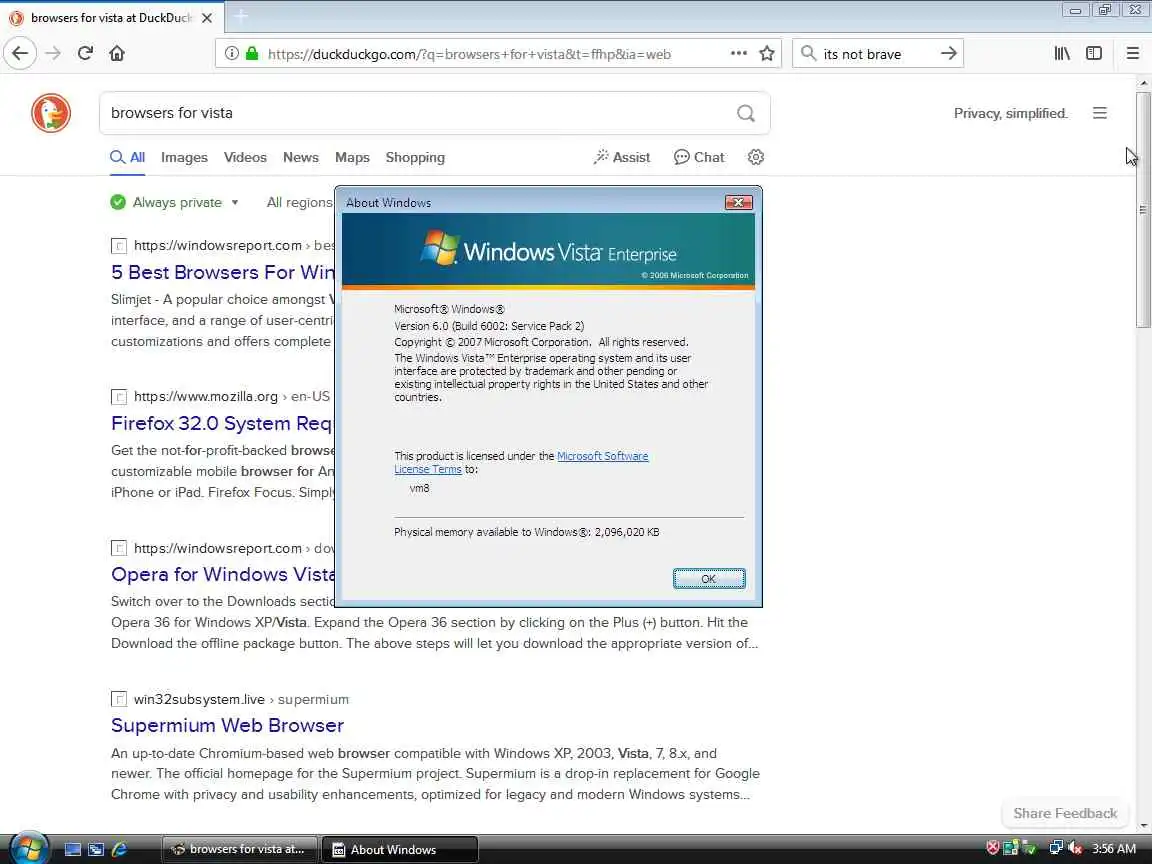Click the 'its not brave' search box

pos(877,54)
